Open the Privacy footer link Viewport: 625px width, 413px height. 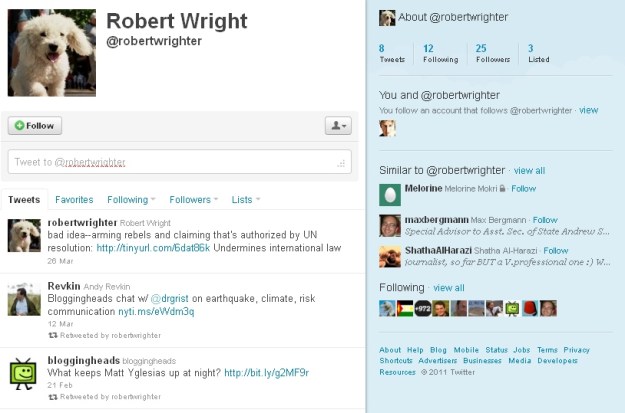(x=576, y=350)
